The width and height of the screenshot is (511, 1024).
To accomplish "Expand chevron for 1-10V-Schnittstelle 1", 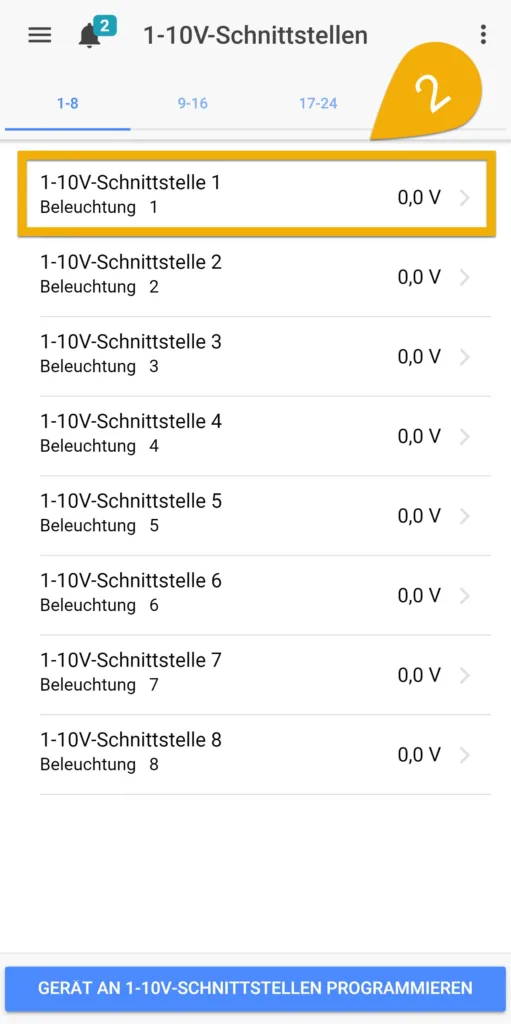I will [465, 198].
